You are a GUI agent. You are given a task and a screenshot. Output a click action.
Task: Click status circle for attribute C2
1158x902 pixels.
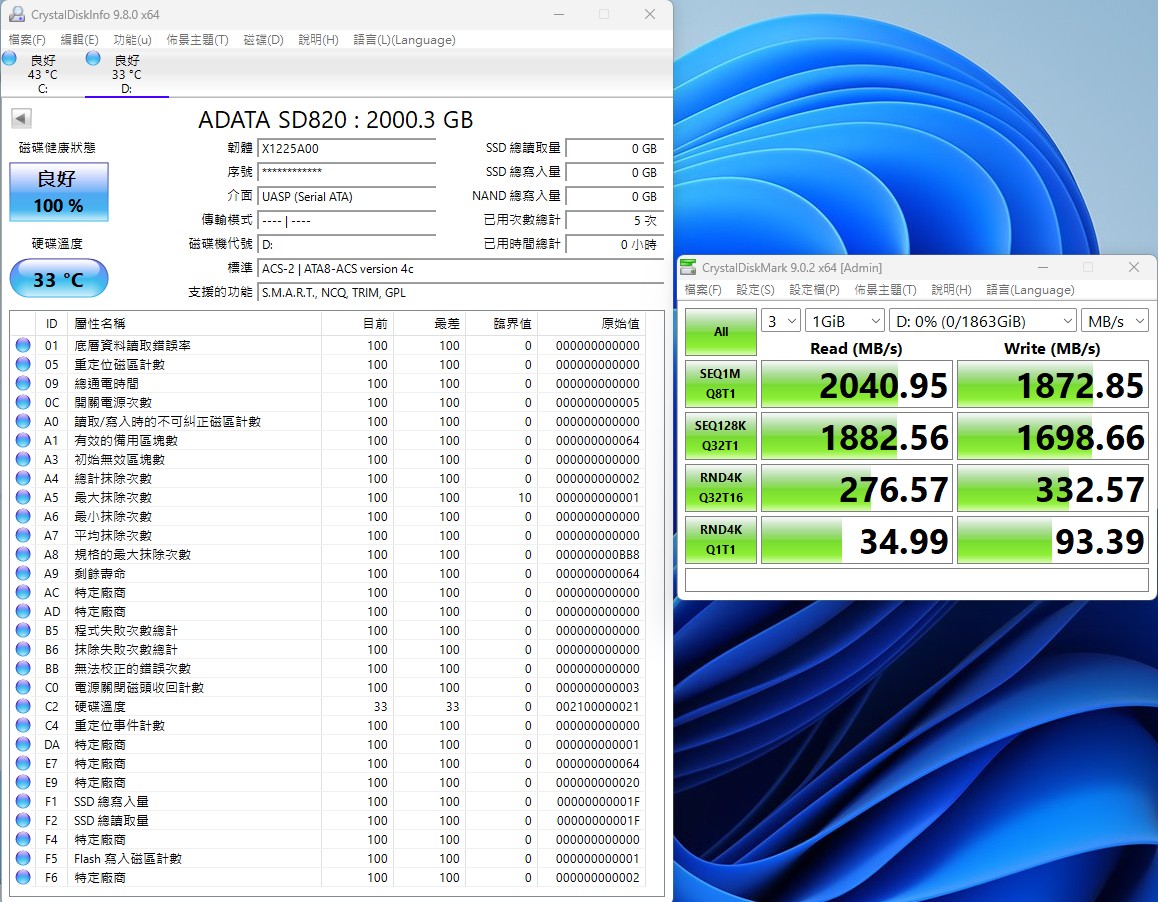[23, 706]
